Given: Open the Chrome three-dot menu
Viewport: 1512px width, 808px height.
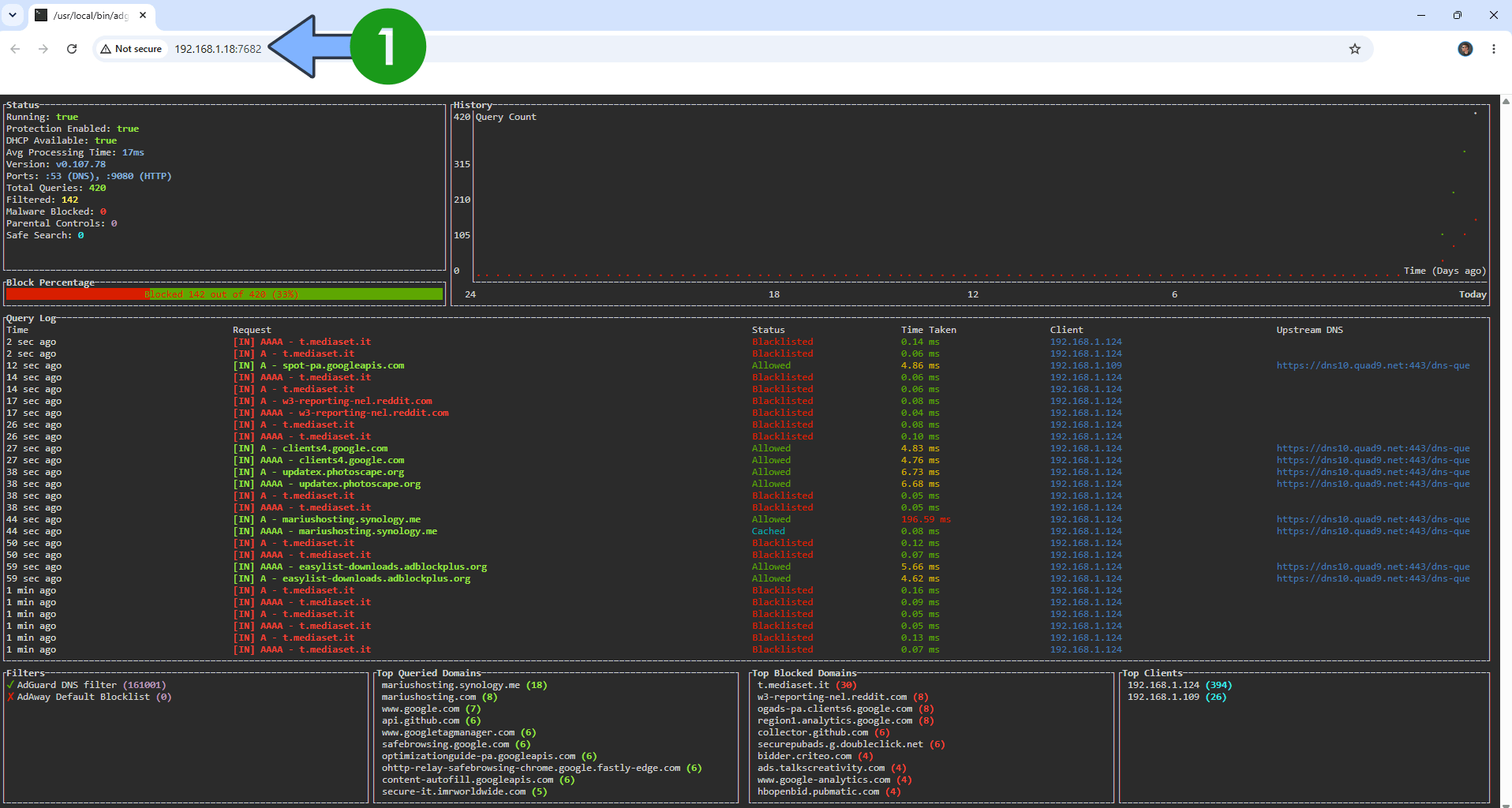Looking at the screenshot, I should click(x=1494, y=49).
